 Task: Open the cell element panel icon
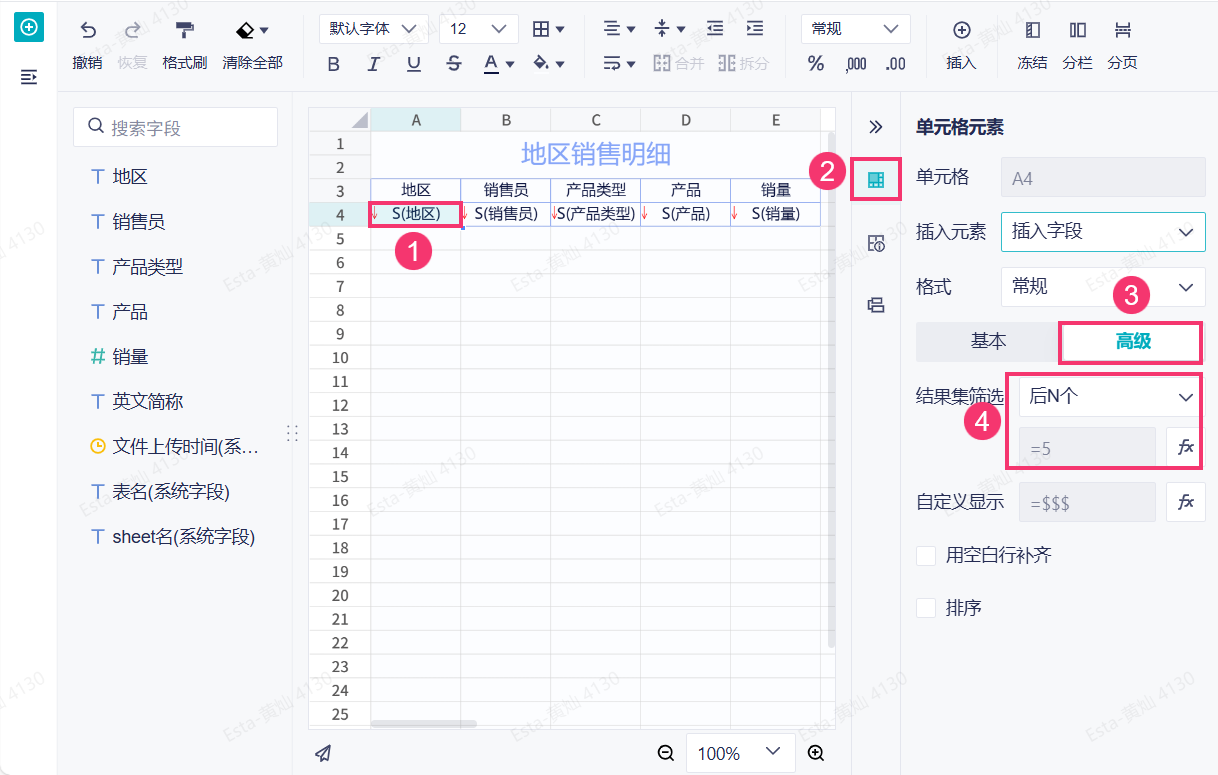(x=876, y=180)
